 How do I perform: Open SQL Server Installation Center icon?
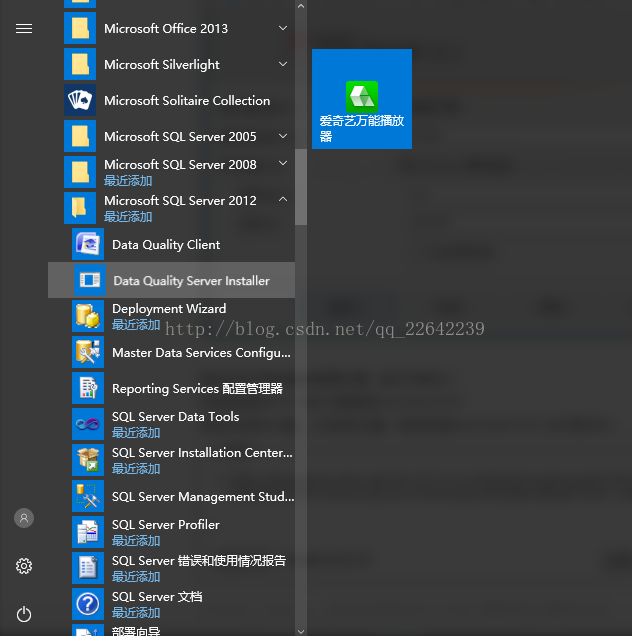[x=88, y=460]
